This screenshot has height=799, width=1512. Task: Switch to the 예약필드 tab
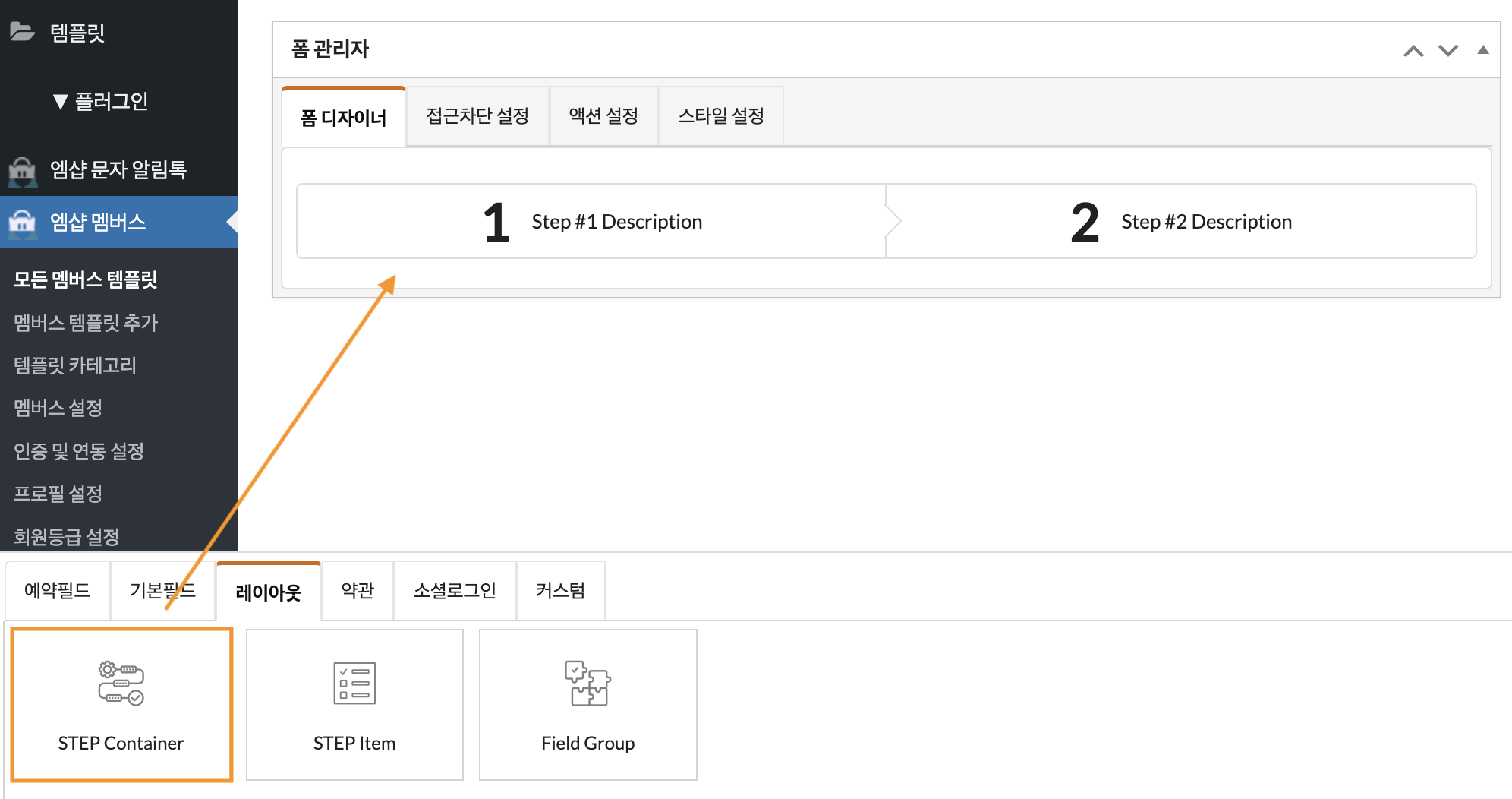(57, 591)
